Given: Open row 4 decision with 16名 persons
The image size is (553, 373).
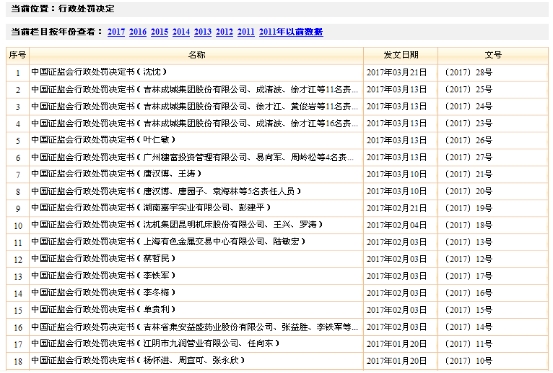Looking at the screenshot, I should (x=195, y=123).
